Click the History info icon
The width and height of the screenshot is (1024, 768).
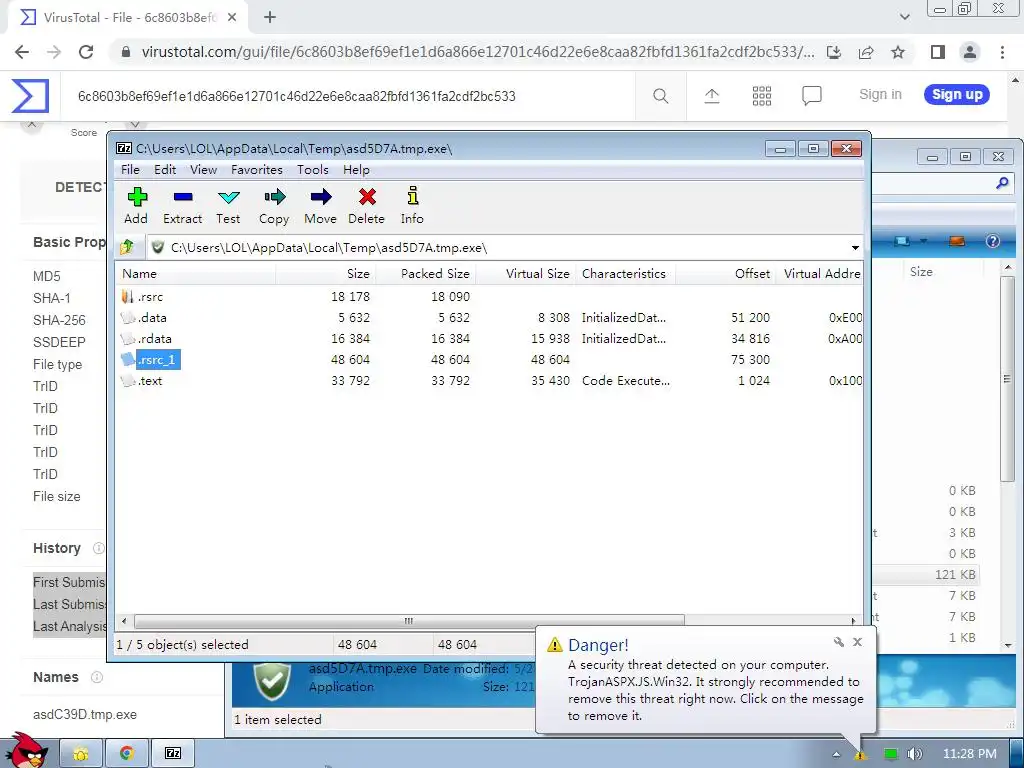[x=99, y=548]
